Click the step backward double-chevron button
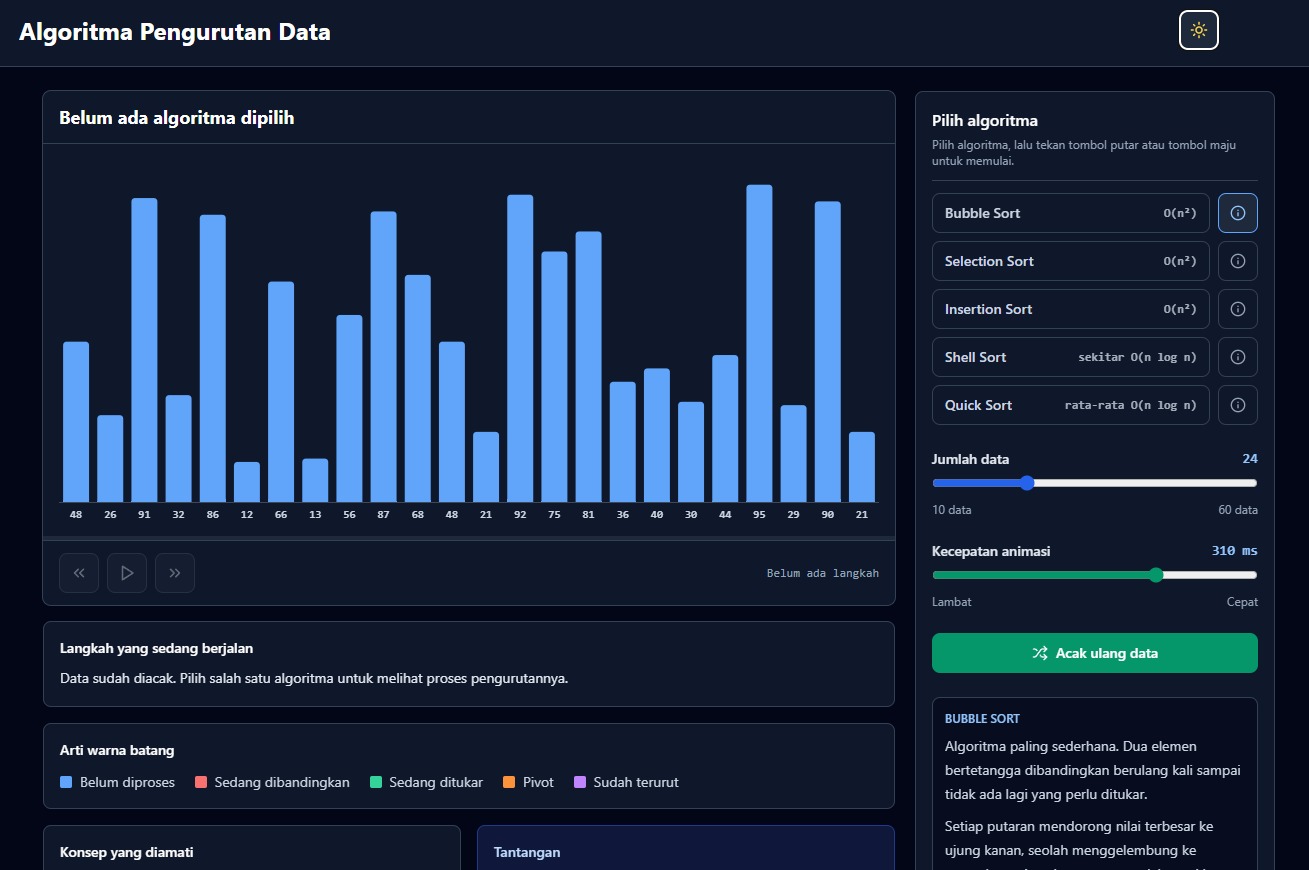 point(79,573)
